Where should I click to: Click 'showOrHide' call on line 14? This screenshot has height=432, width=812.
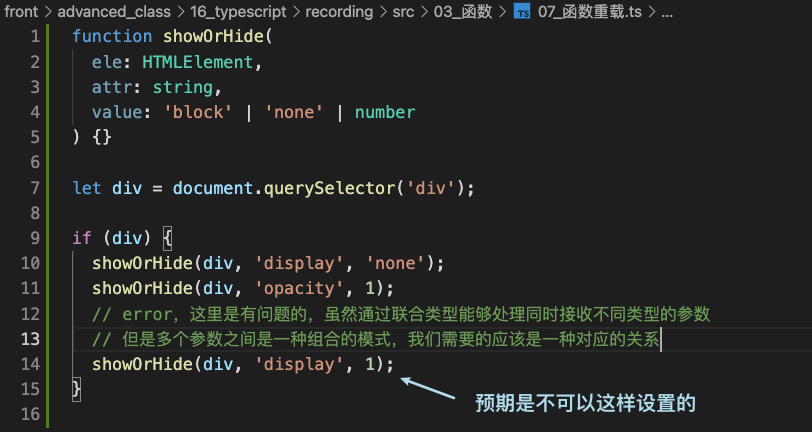tap(142, 364)
